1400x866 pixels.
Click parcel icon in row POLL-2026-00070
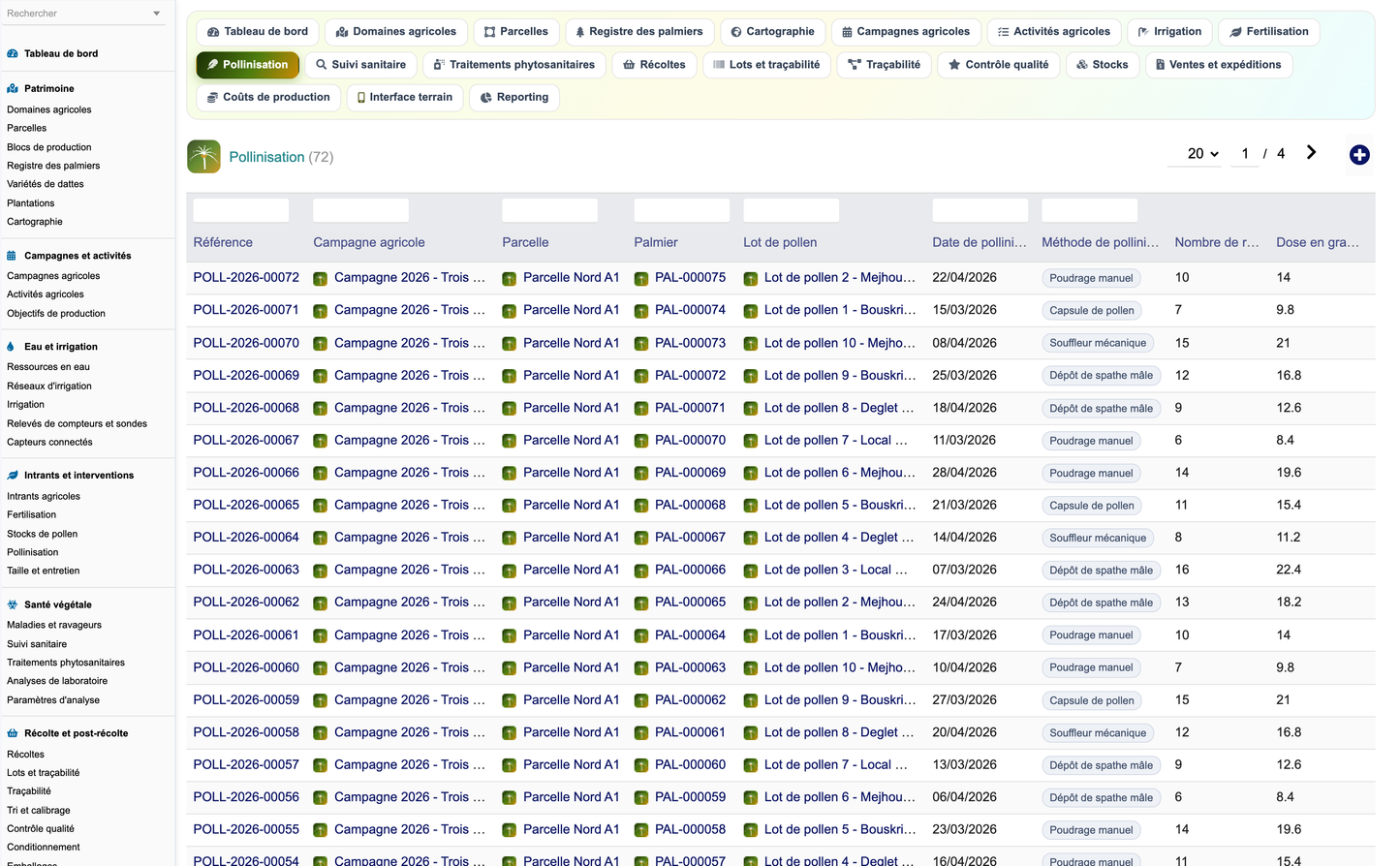(x=509, y=344)
